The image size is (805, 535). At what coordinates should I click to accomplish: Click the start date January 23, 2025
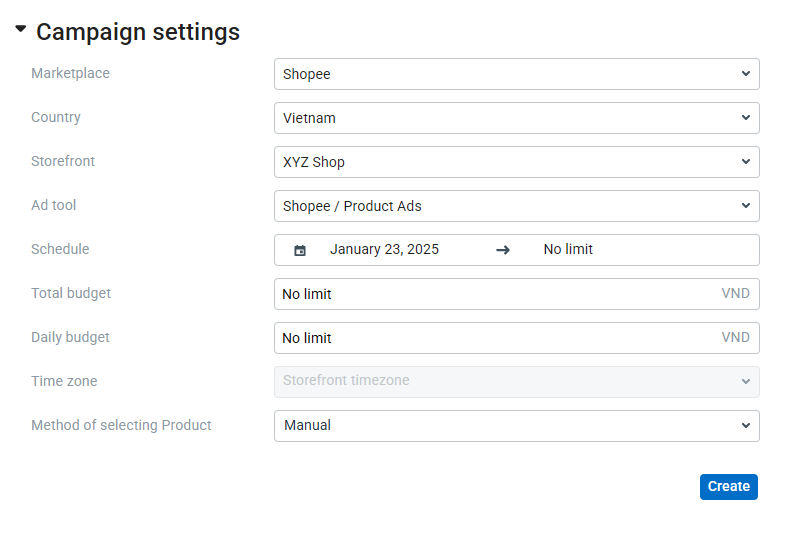pyautogui.click(x=384, y=250)
